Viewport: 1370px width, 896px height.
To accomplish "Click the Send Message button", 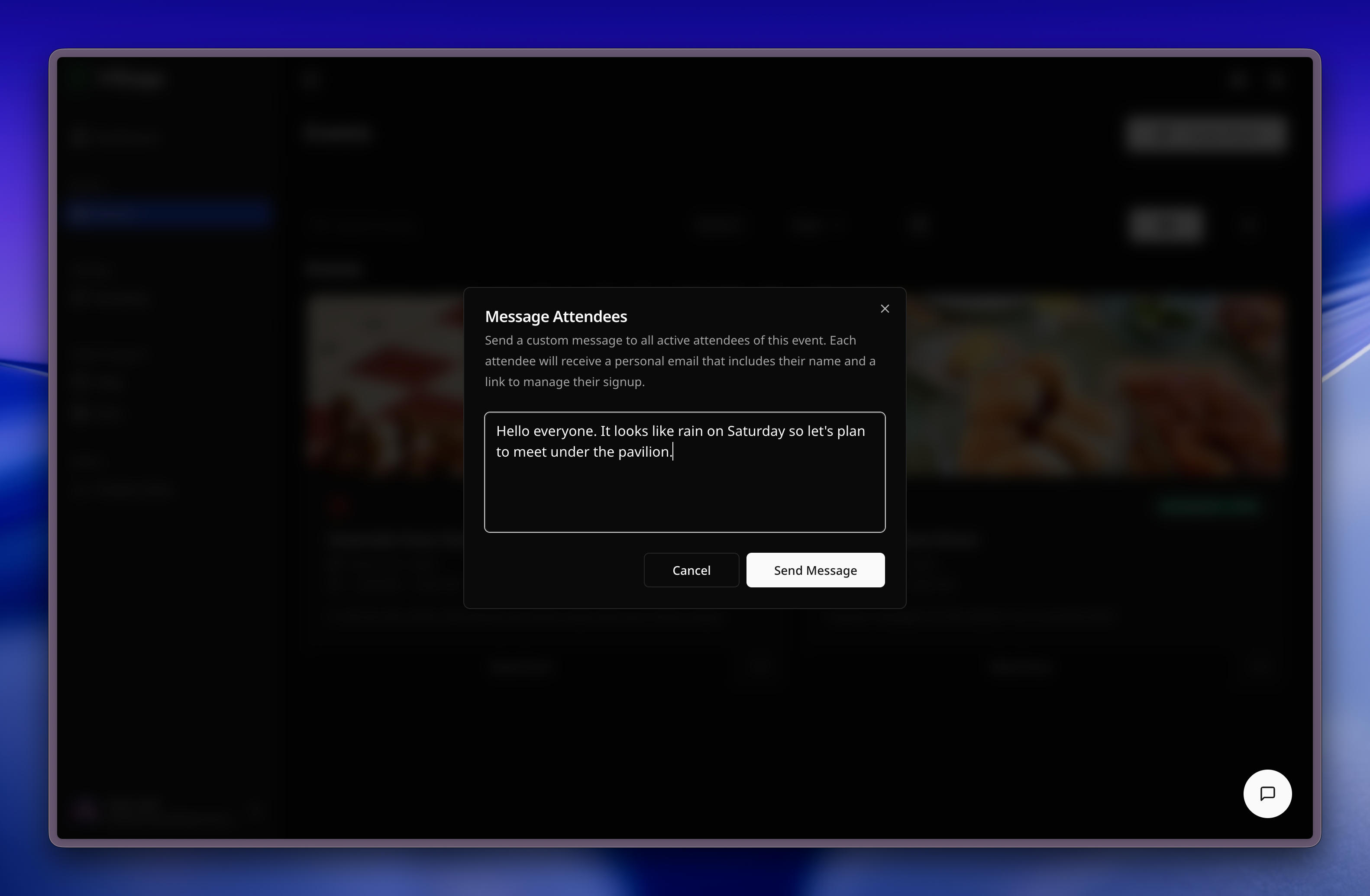I will (x=815, y=570).
